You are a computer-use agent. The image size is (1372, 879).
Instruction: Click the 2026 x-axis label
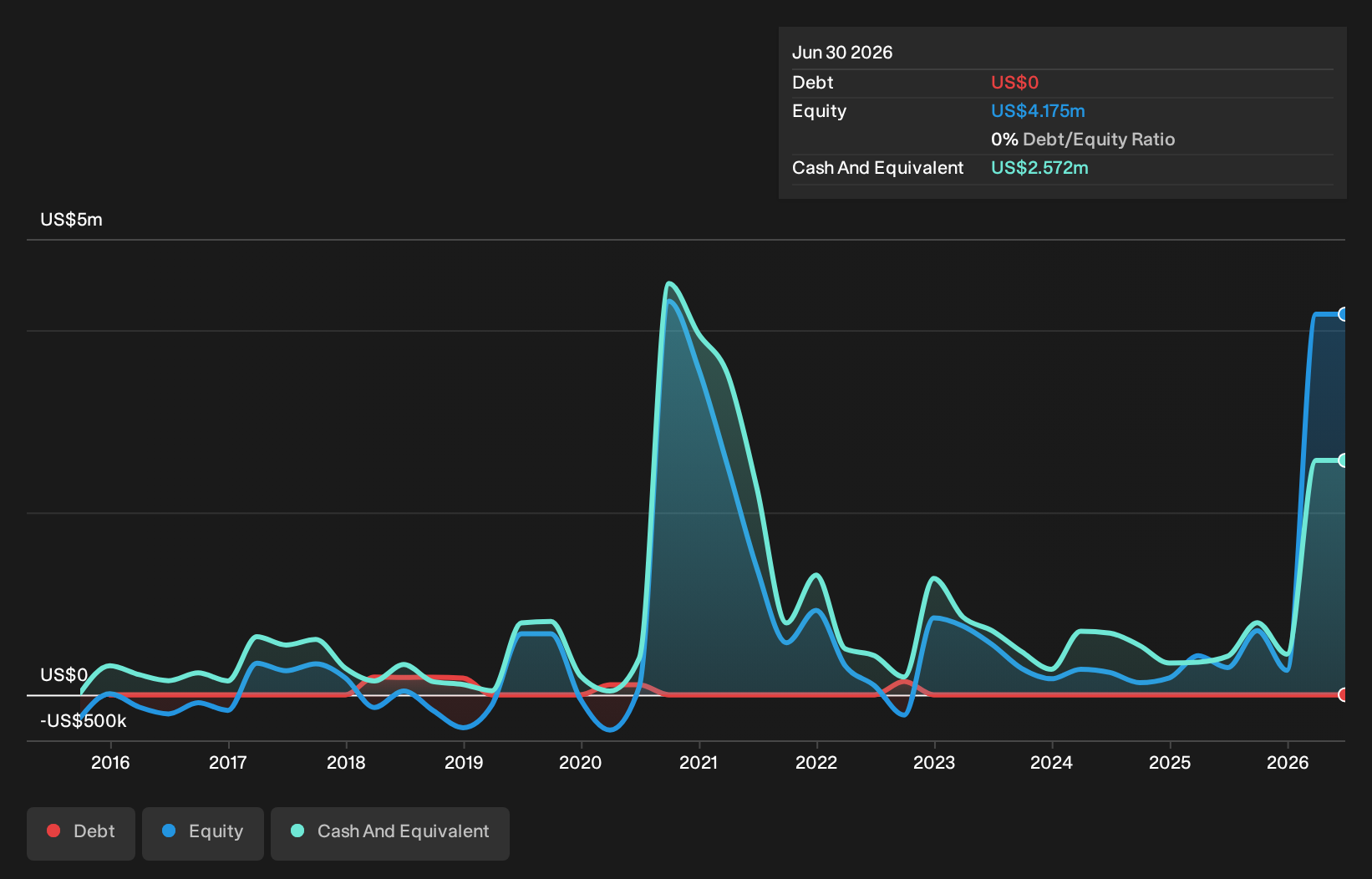pos(1288,762)
